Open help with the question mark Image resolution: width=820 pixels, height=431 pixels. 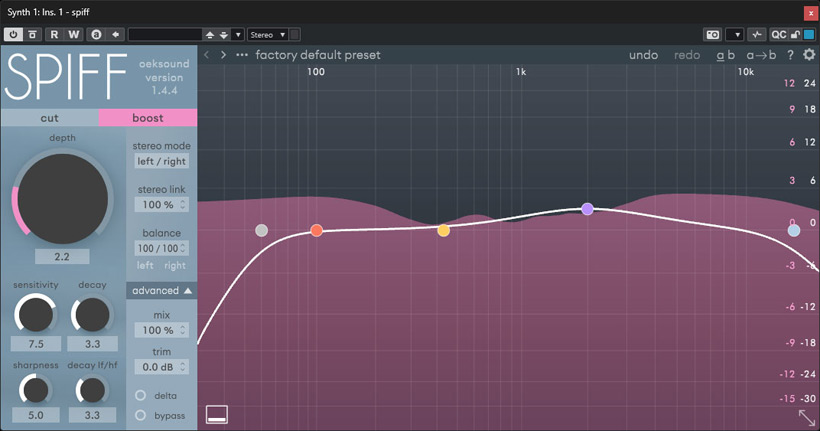click(x=790, y=55)
